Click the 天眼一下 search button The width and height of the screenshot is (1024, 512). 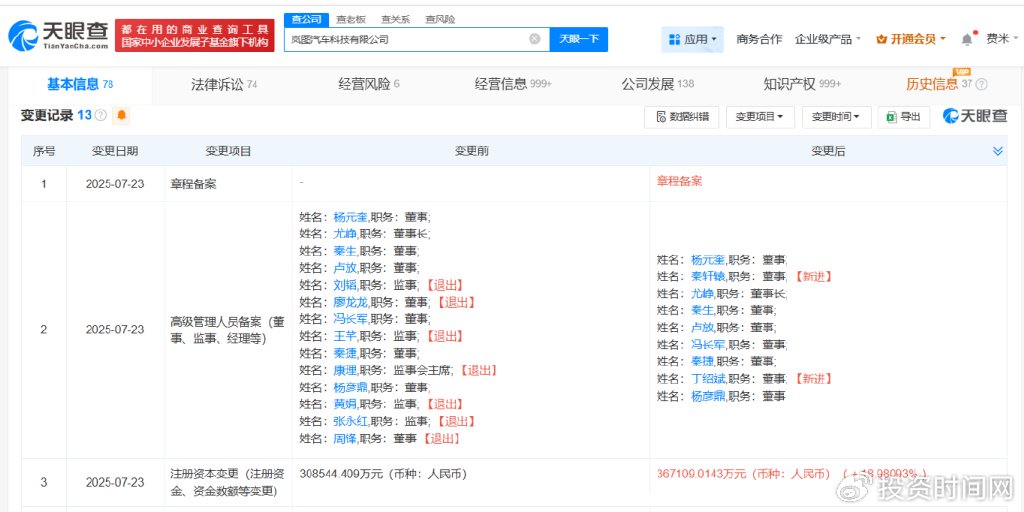(x=579, y=39)
